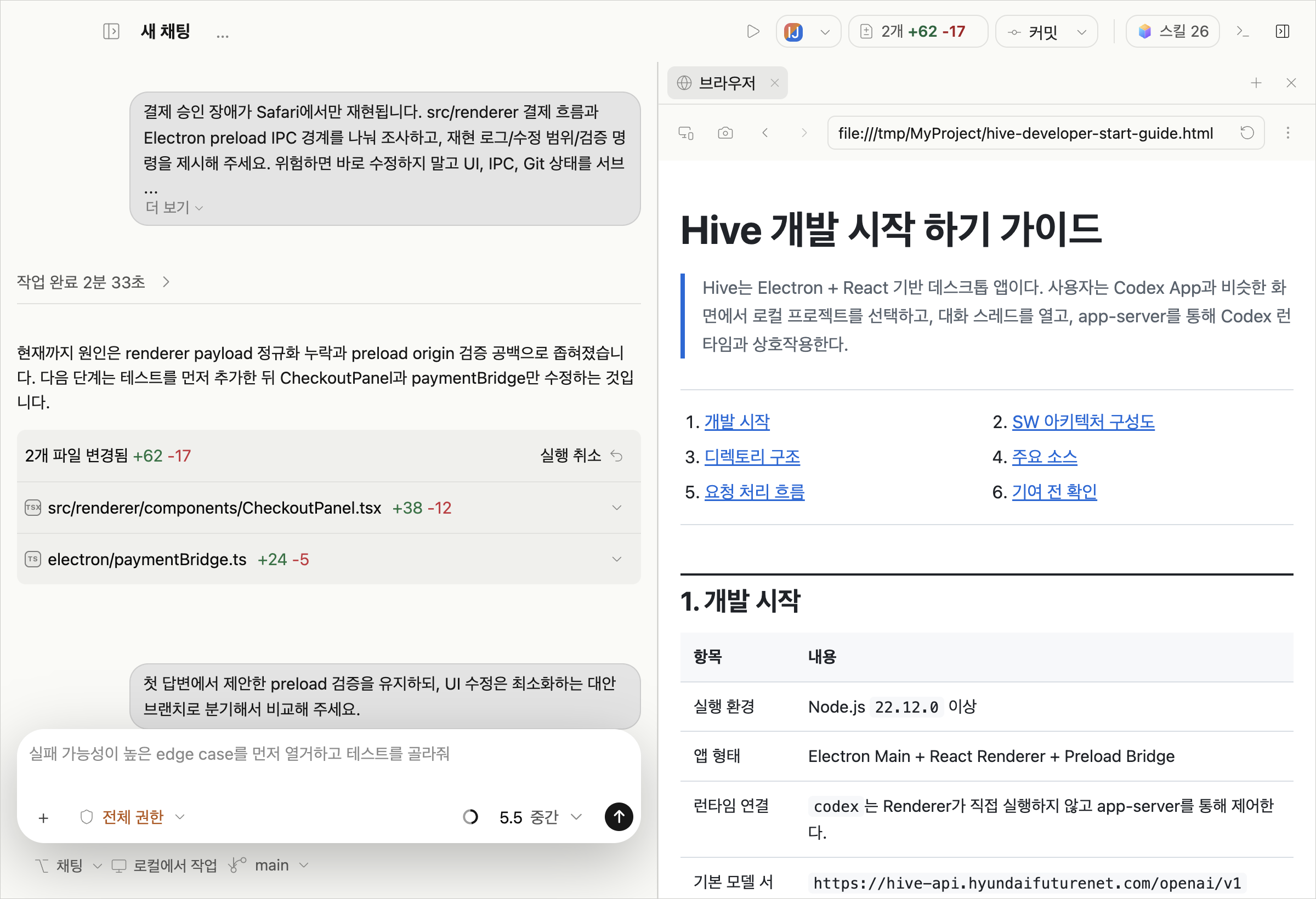The image size is (1316, 899).
Task: Expand the 작업 완료 2분 33초 details
Action: 94,282
